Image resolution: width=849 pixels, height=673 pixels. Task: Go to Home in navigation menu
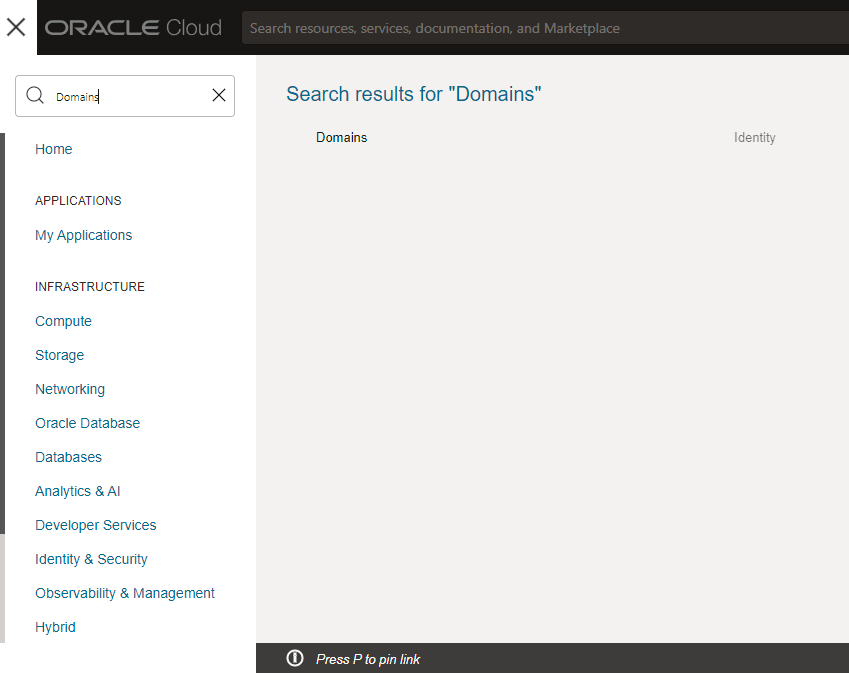pyautogui.click(x=54, y=149)
